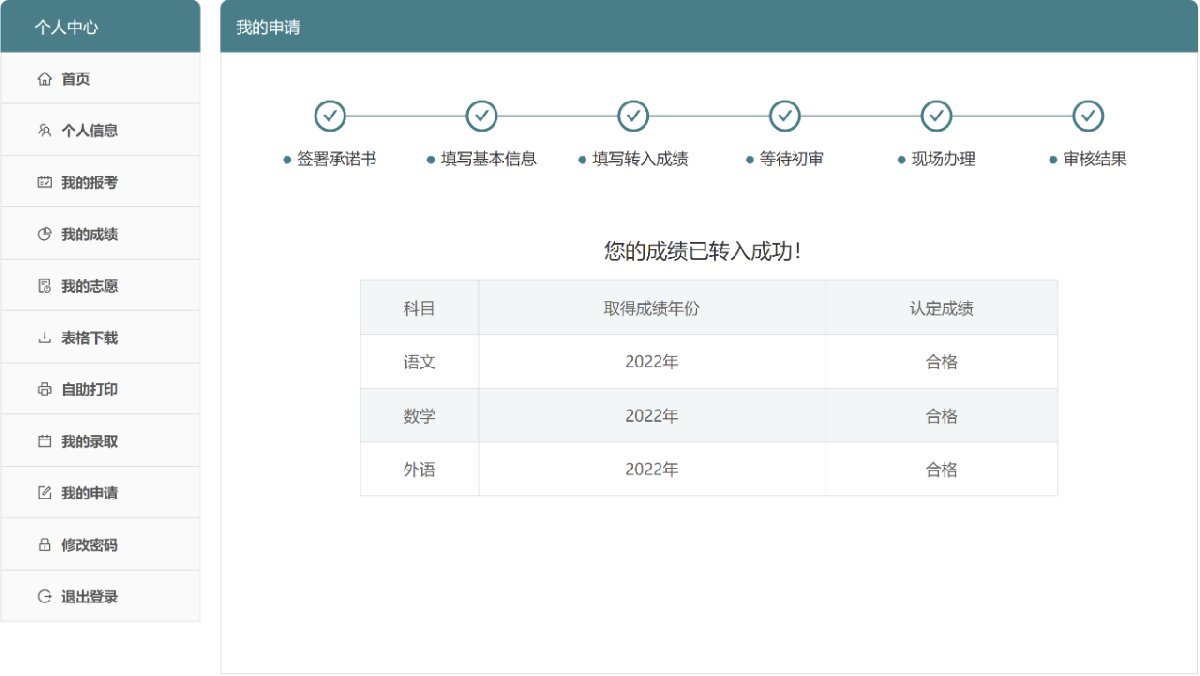Click the 语文 subject row cell
Image resolution: width=1200 pixels, height=676 pixels.
click(x=419, y=362)
